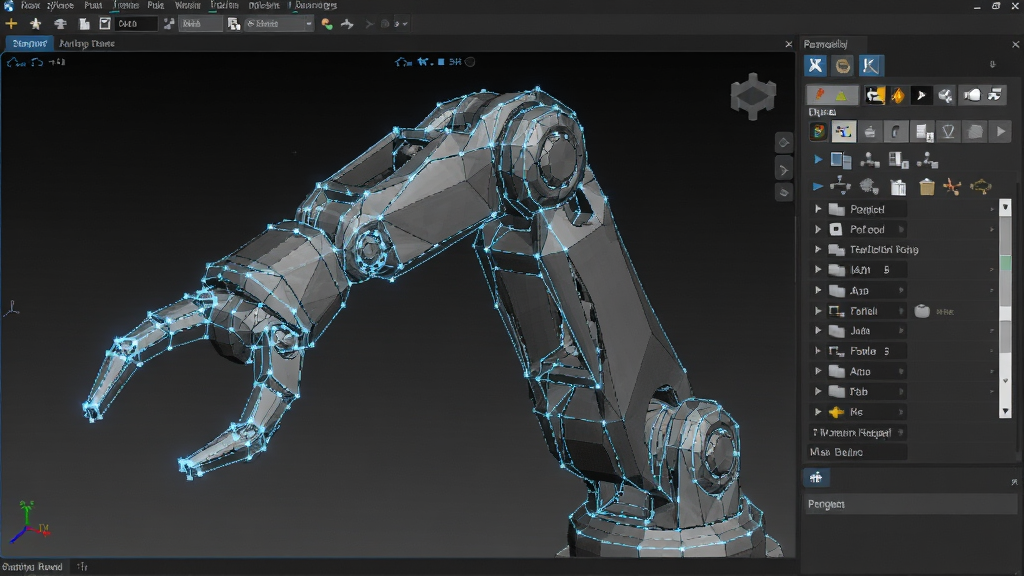
Task: Select the yellow ring icon
Action: tap(981, 187)
